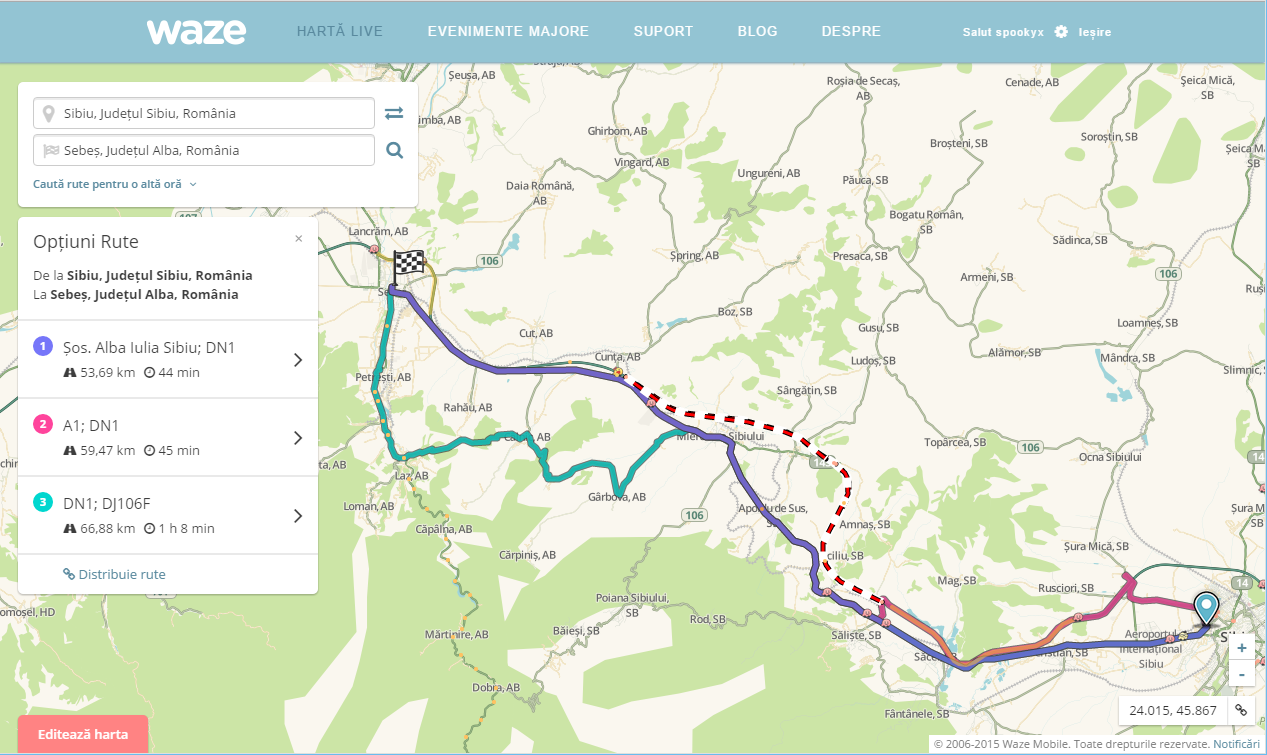
Task: Click the settings gear next to spookyx
Action: (1061, 32)
